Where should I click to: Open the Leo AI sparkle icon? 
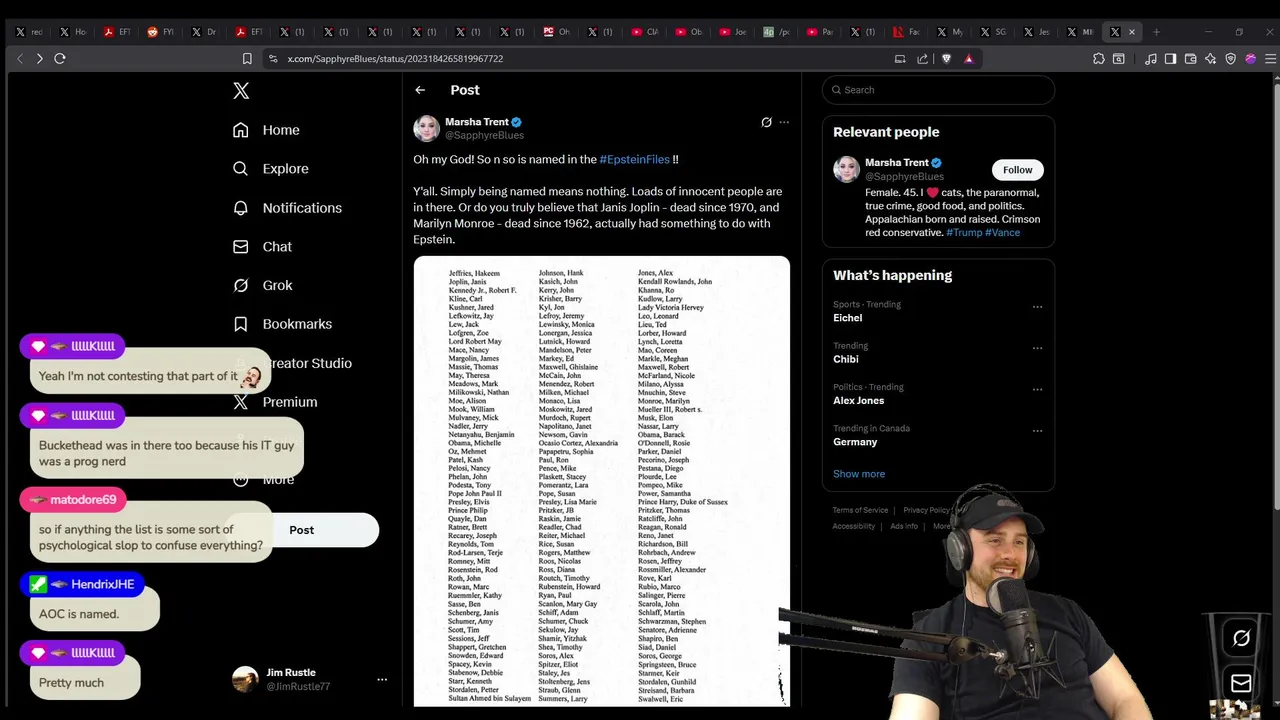coord(1211,59)
